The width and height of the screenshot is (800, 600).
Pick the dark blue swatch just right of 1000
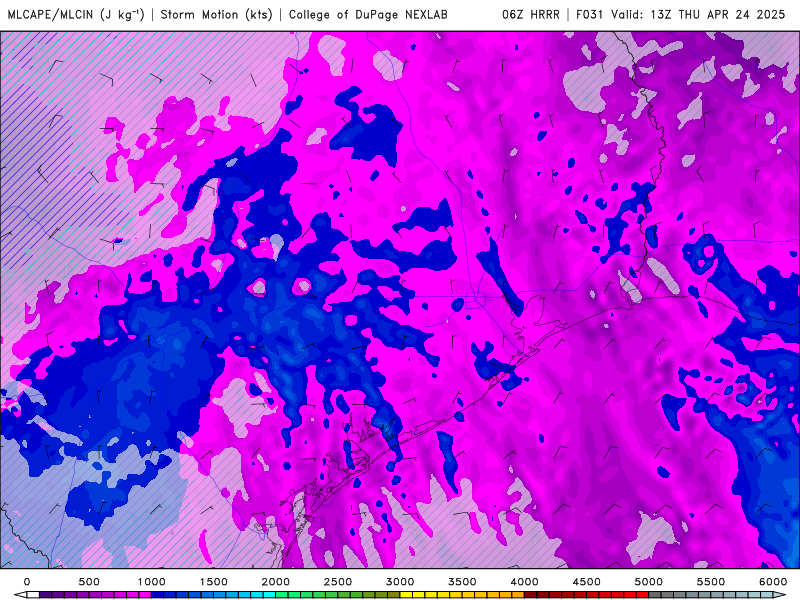click(x=157, y=595)
